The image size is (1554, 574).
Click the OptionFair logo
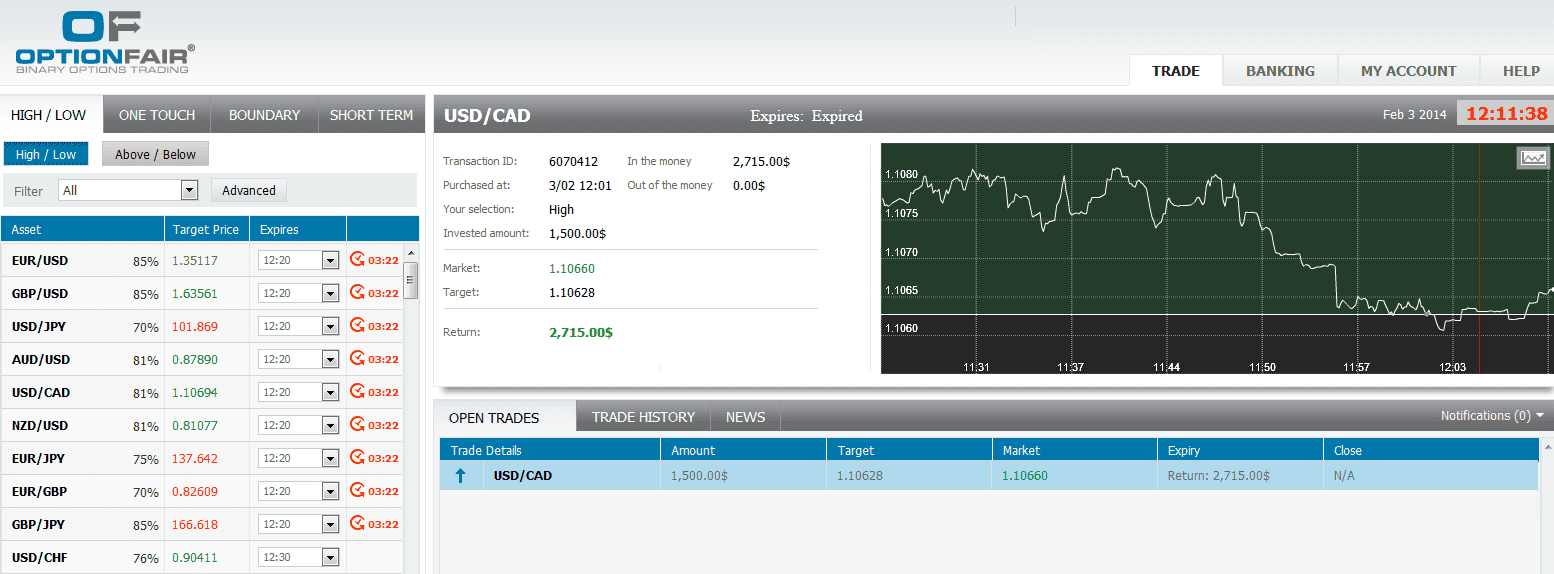[105, 42]
